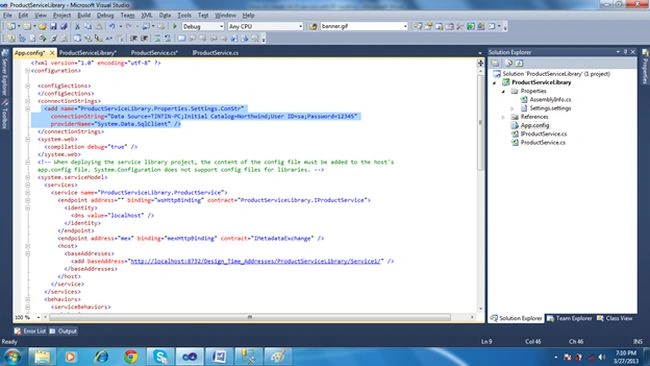Switch to the Team Explorer tab
Viewport: 650px width, 366px height.
coord(569,318)
